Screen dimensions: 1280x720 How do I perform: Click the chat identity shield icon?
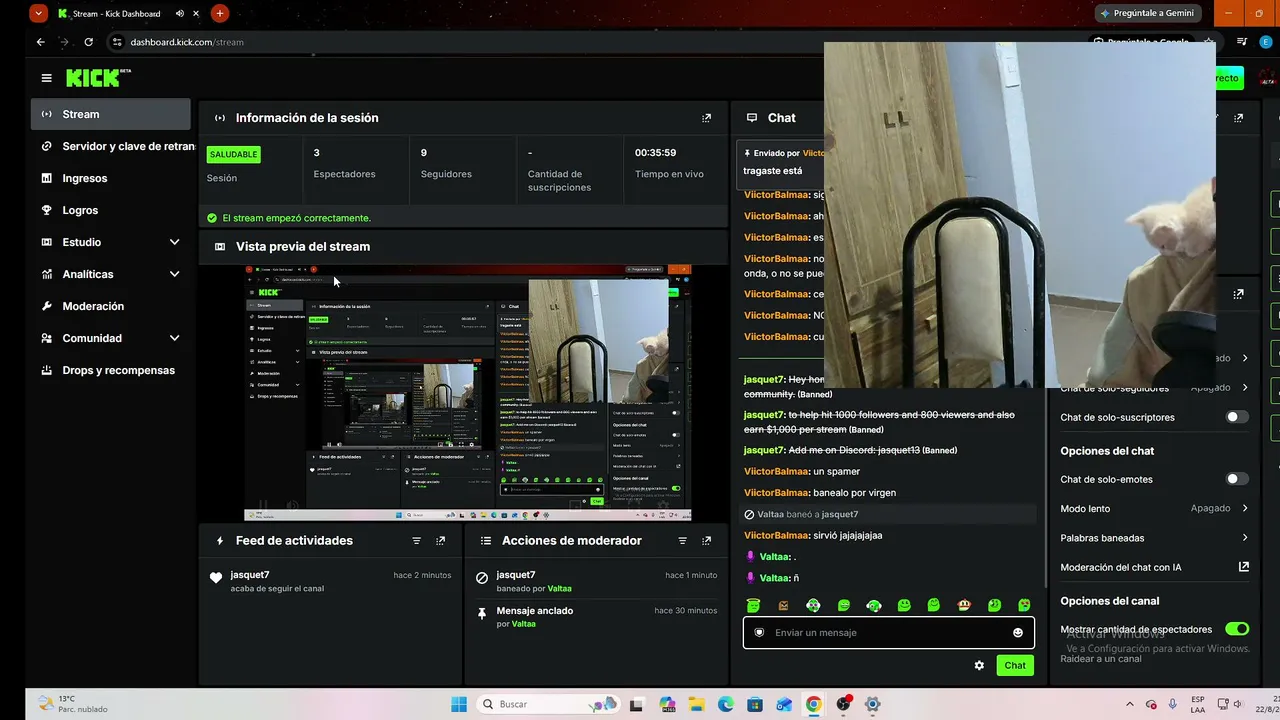click(x=759, y=633)
